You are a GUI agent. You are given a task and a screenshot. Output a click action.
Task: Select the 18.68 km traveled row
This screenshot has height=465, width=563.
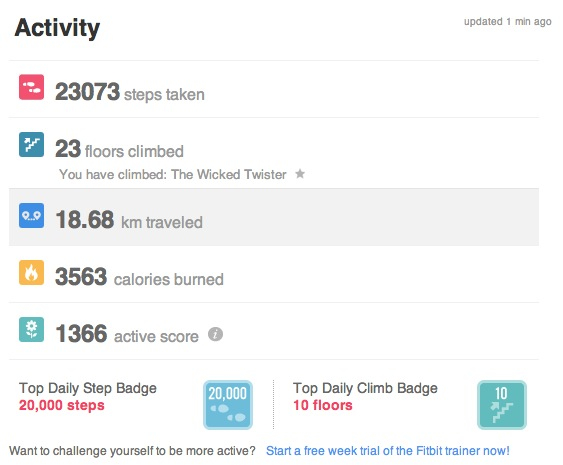pos(274,217)
